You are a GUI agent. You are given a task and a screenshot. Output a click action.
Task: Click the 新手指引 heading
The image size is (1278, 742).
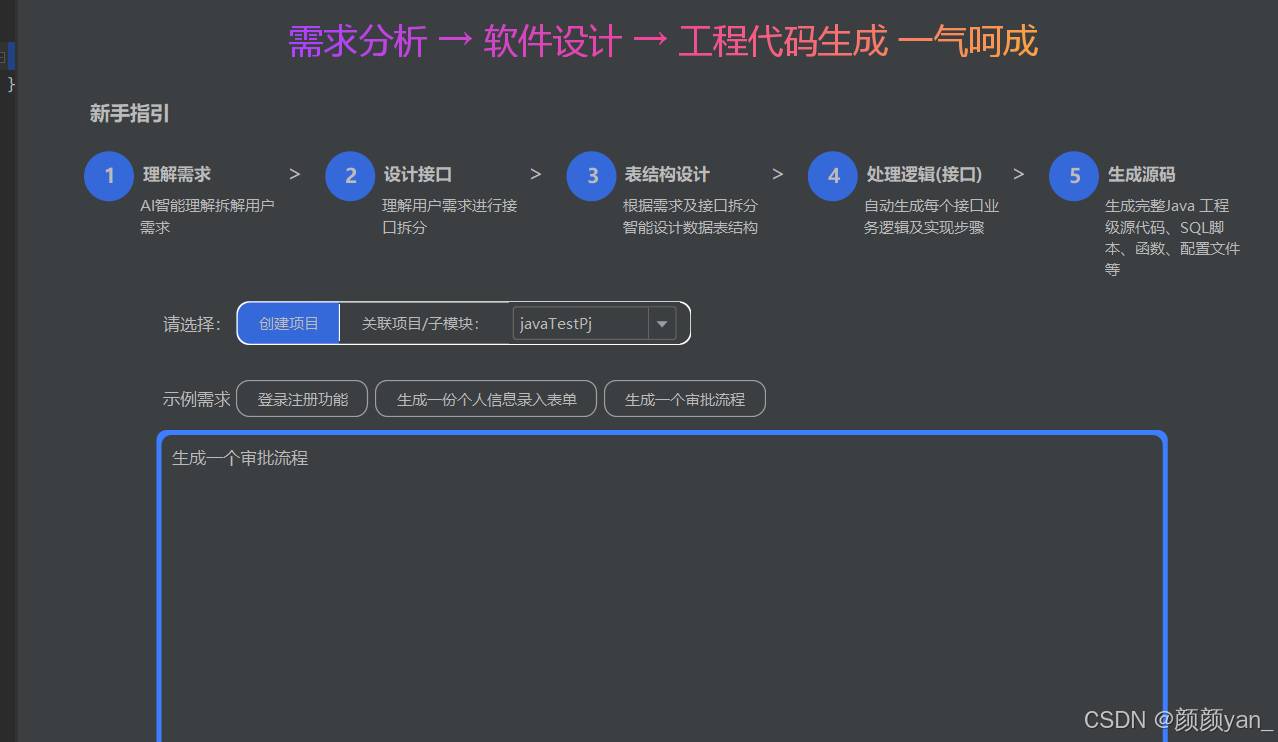130,113
